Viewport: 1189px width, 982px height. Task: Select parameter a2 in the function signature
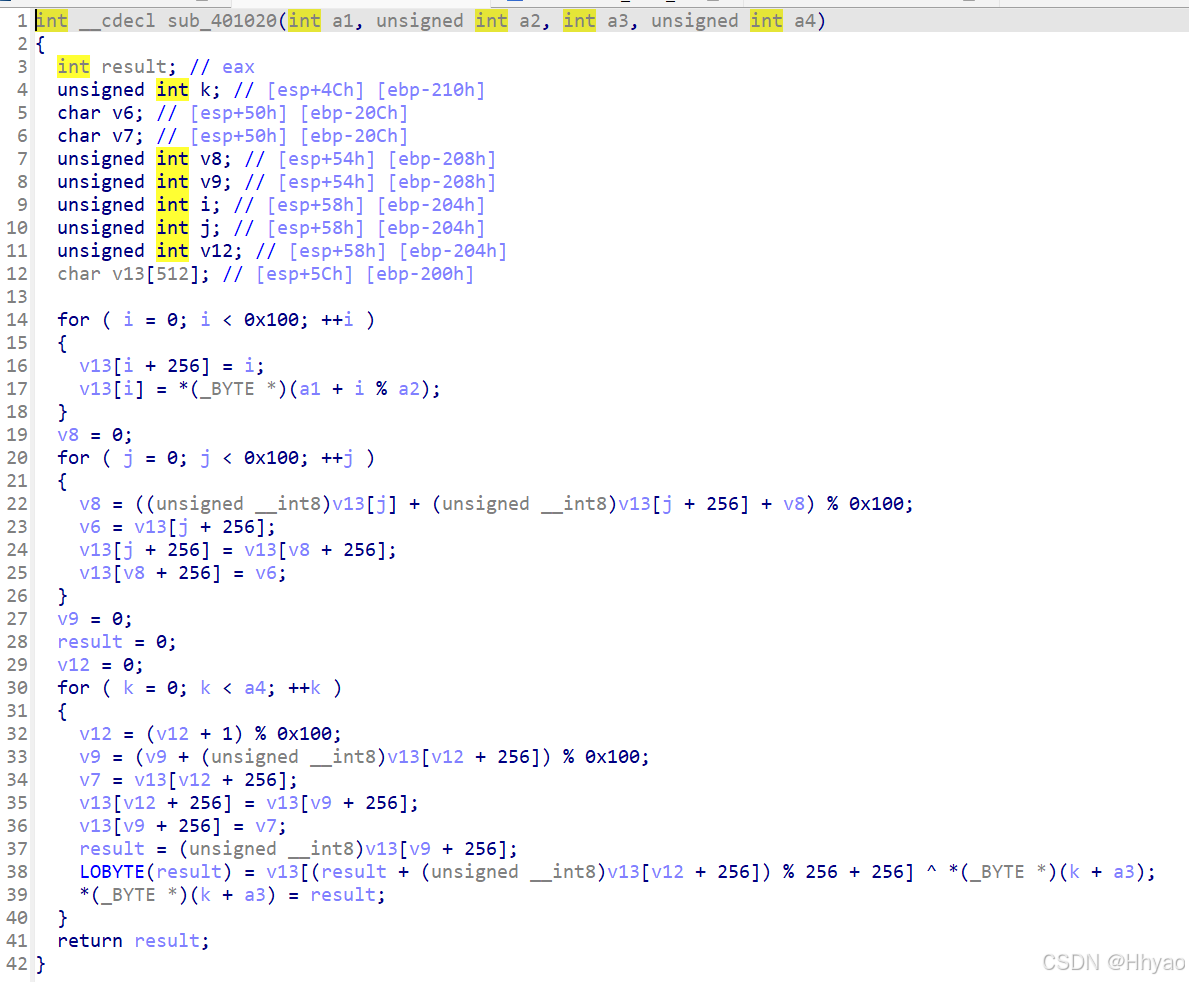[x=530, y=20]
